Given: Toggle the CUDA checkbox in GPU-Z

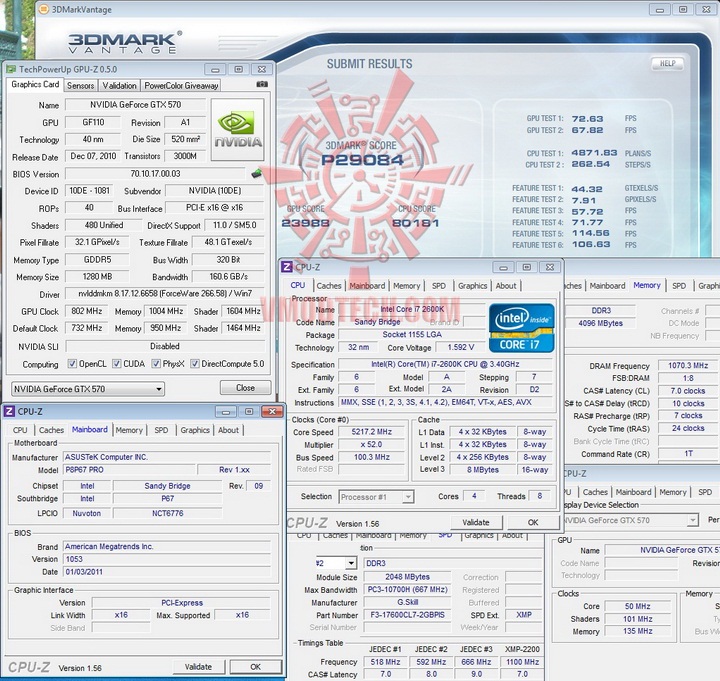Looking at the screenshot, I should click(x=117, y=364).
